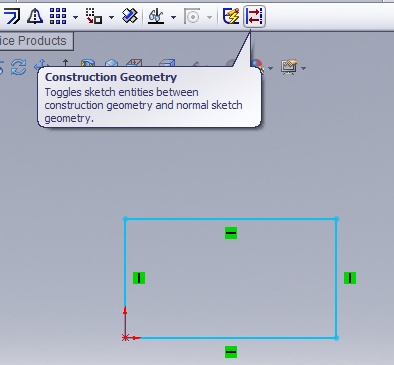Expand the Display/Delete Relations dropdown arrow
This screenshot has height=365, width=394.
coord(173,17)
